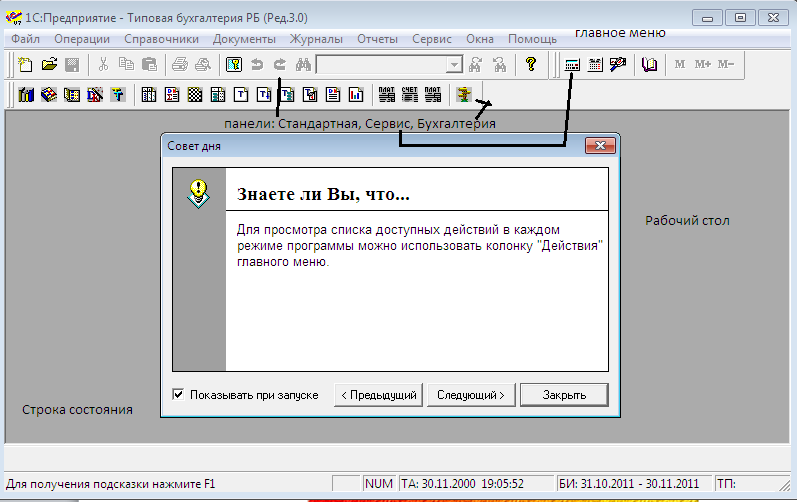Expand the search combo box dropdown arrow
This screenshot has height=502, width=797.
coord(454,65)
